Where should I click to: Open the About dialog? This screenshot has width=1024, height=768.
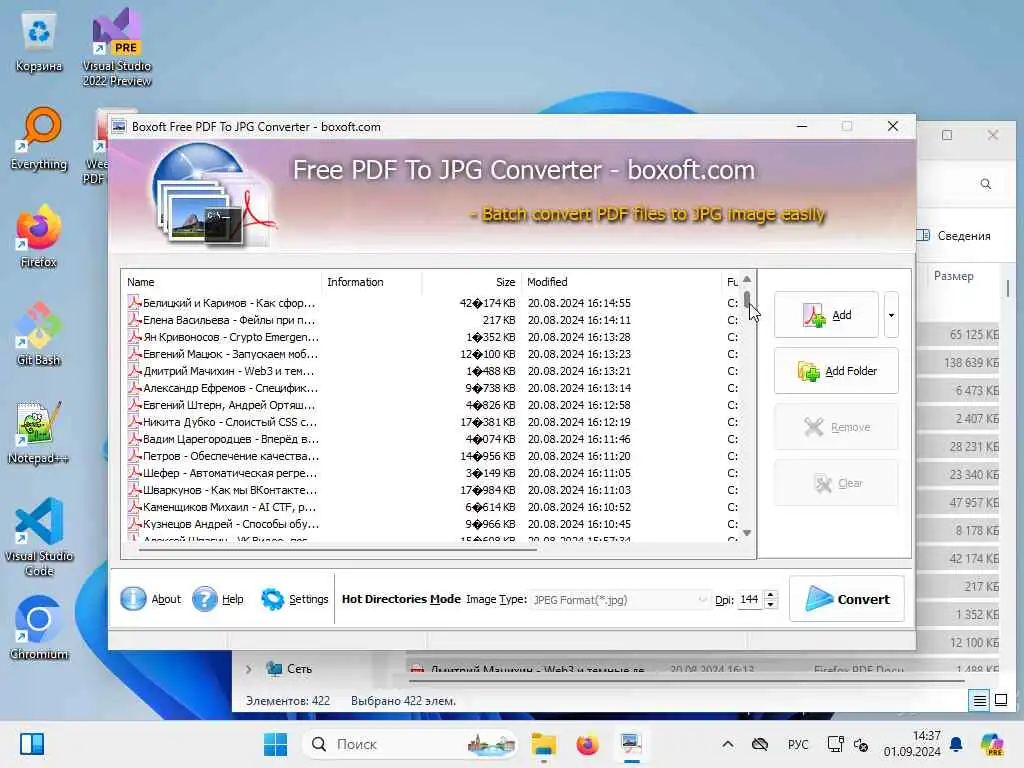(x=166, y=599)
